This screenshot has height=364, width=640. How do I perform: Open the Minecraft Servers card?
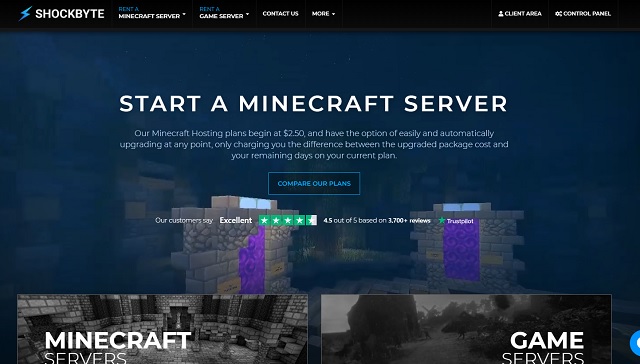coord(162,329)
